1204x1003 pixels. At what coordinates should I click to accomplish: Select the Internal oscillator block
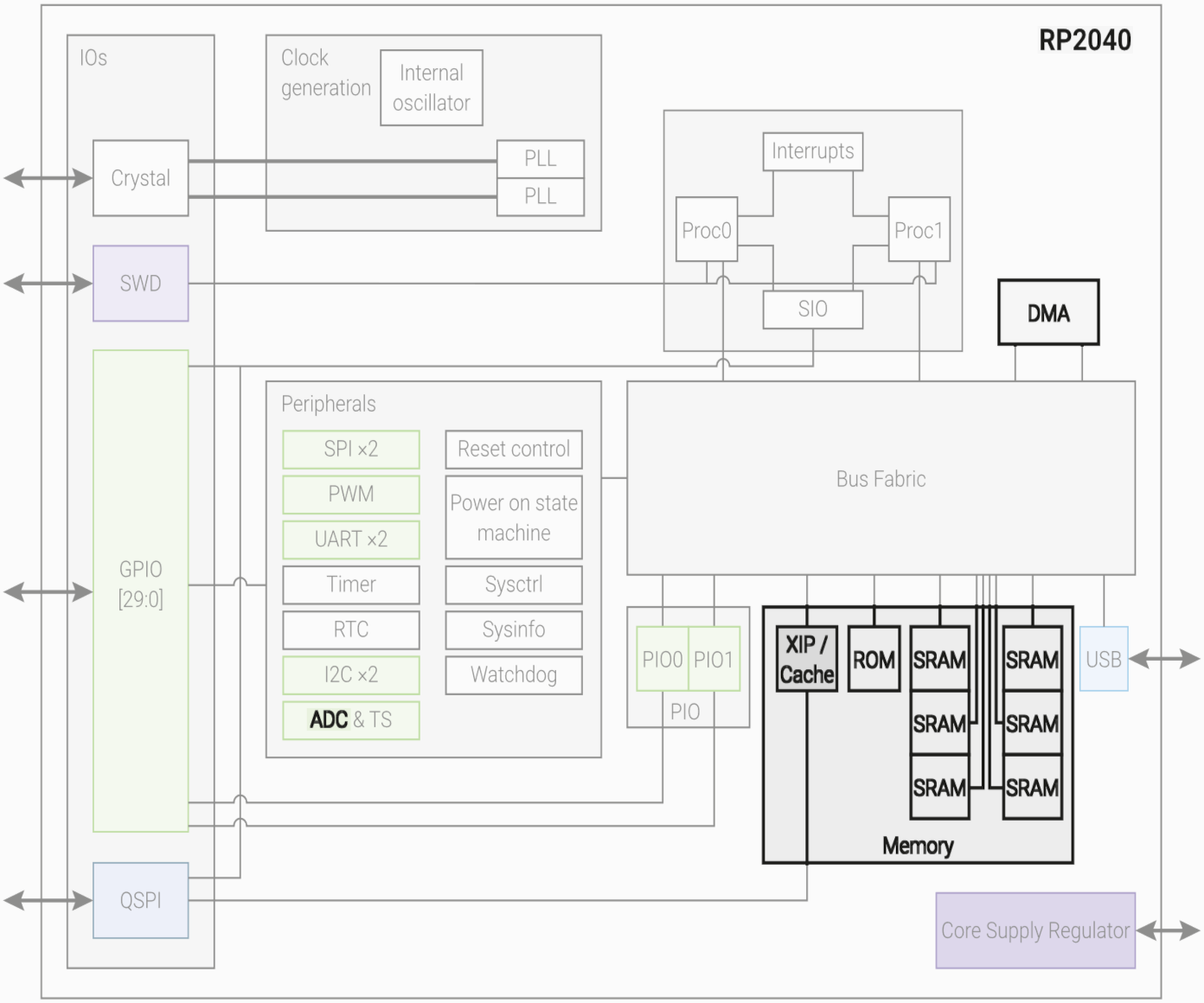[x=432, y=87]
